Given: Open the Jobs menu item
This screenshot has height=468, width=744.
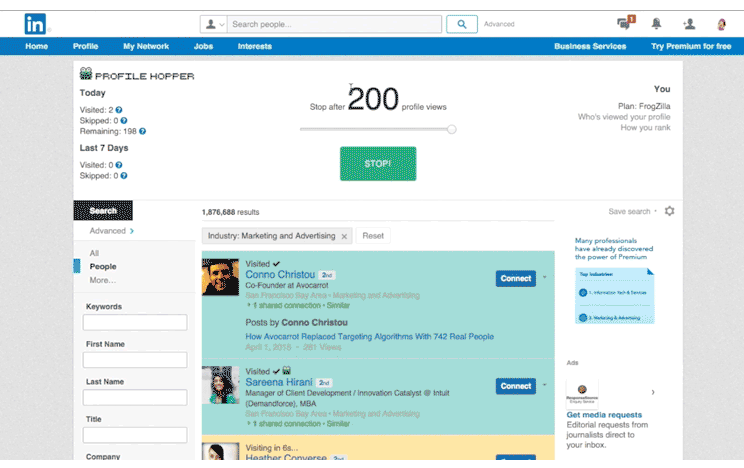Looking at the screenshot, I should pos(203,46).
